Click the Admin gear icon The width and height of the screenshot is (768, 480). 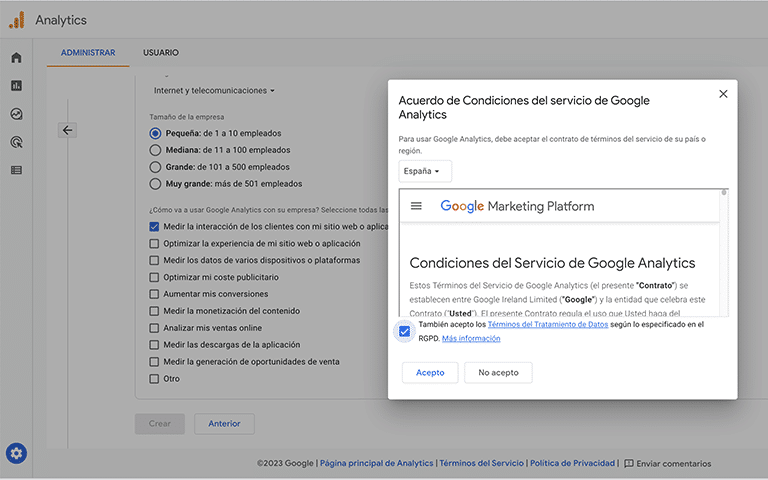(x=16, y=454)
